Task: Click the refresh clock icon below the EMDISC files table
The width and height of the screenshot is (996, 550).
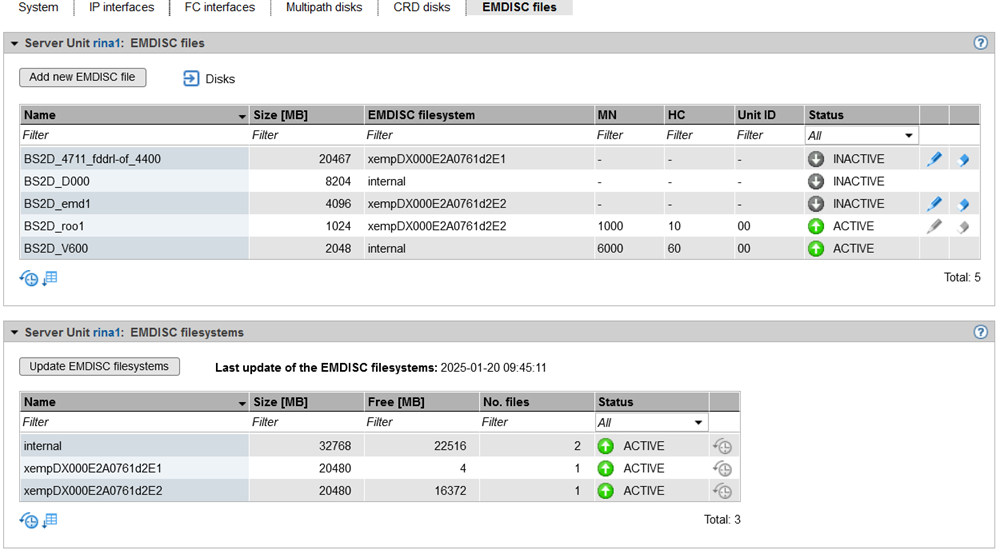Action: click(x=29, y=279)
